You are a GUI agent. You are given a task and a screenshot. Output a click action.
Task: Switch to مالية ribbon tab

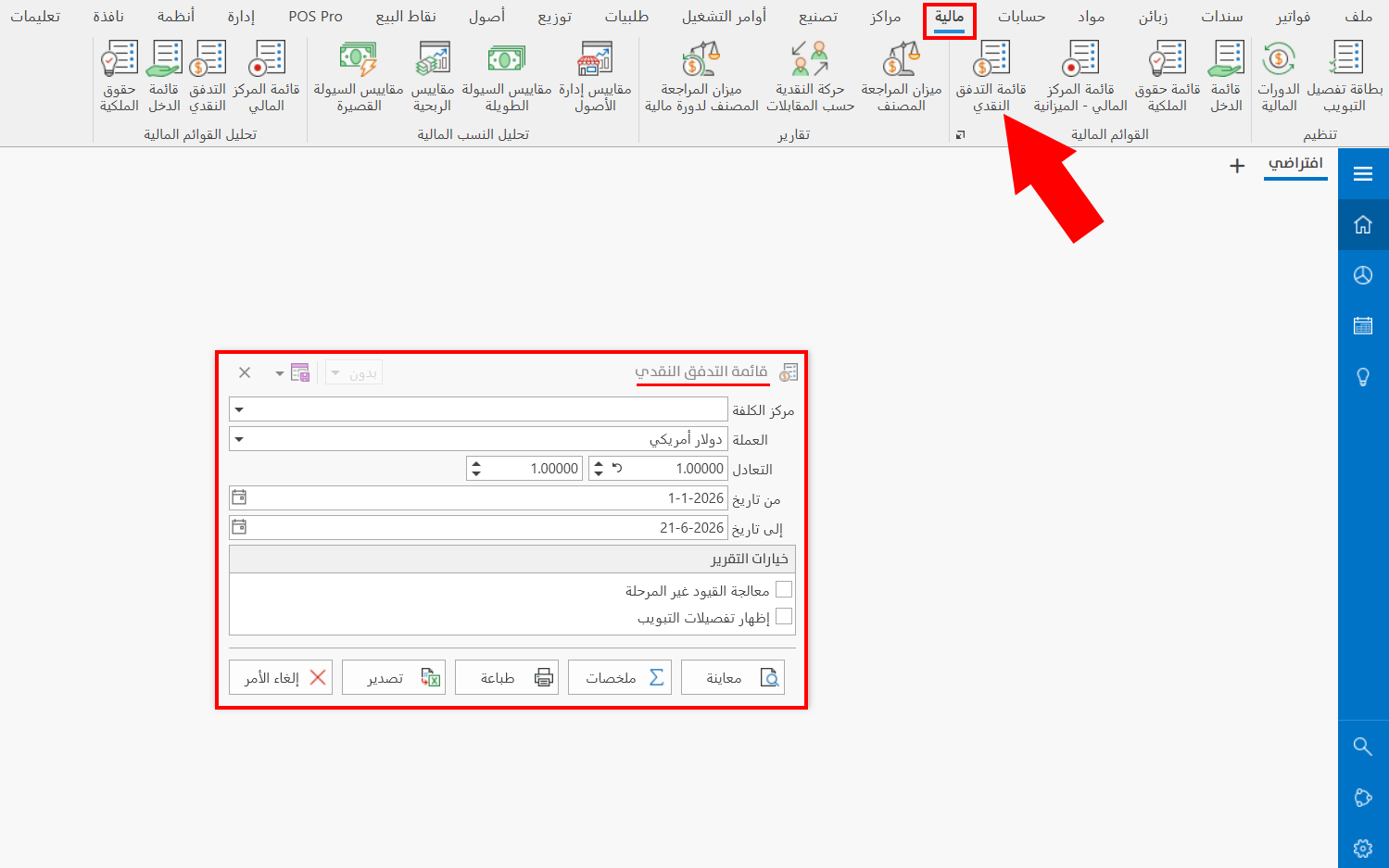[x=949, y=17]
